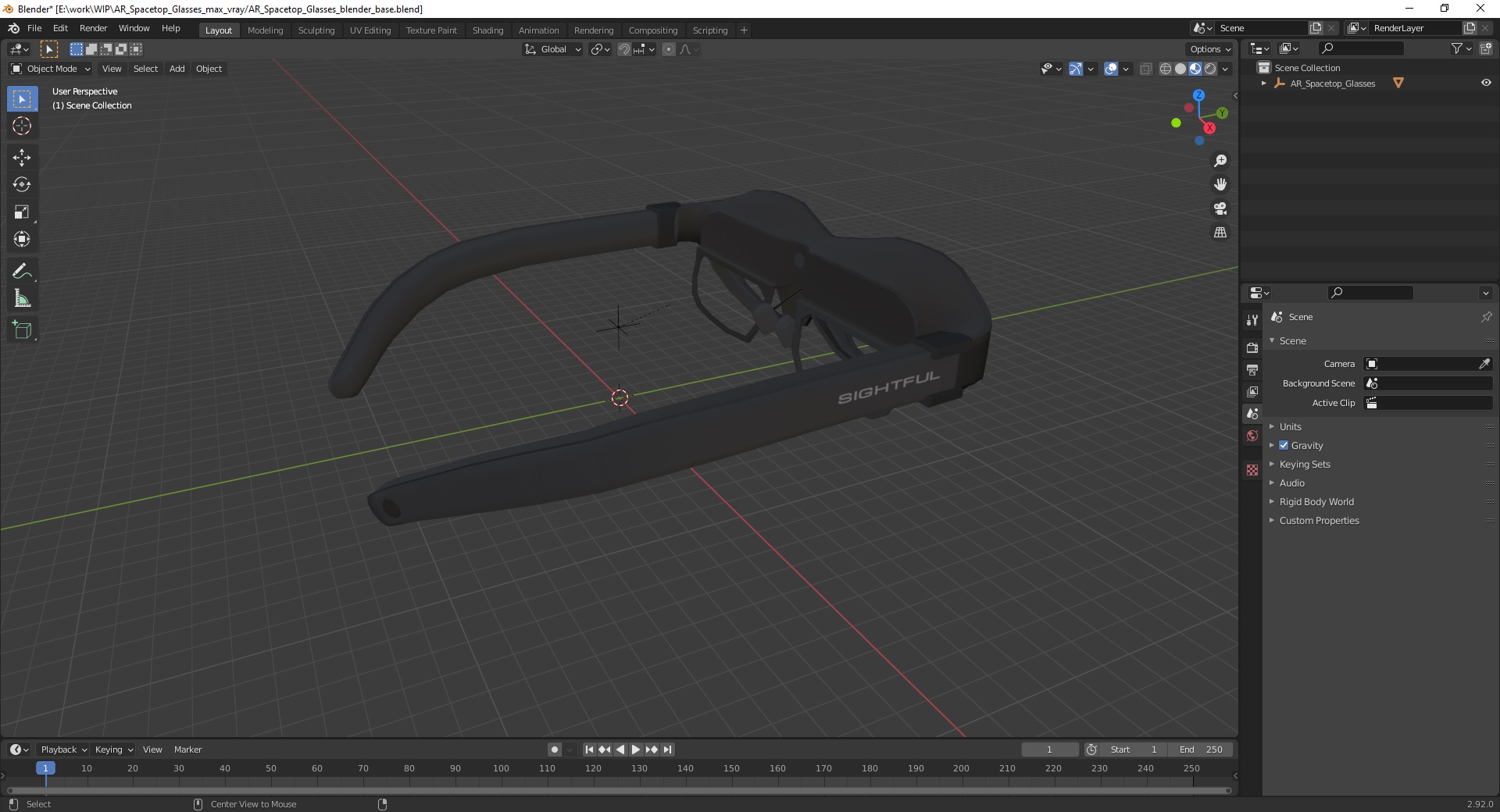The image size is (1500, 812).
Task: Expand AR_Spacetop_Glasses in outliner
Action: (x=1263, y=84)
